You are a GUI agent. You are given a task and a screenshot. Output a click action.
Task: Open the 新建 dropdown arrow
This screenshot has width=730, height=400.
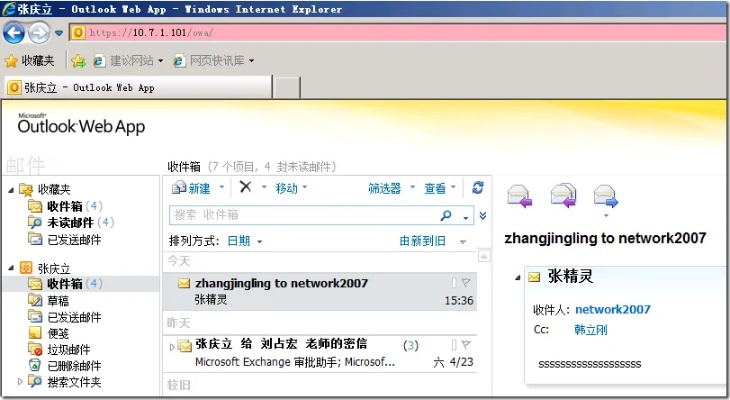click(222, 188)
